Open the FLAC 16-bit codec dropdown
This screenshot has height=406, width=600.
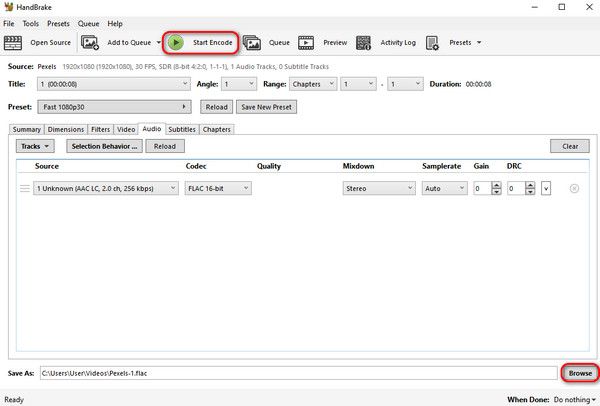tap(218, 188)
